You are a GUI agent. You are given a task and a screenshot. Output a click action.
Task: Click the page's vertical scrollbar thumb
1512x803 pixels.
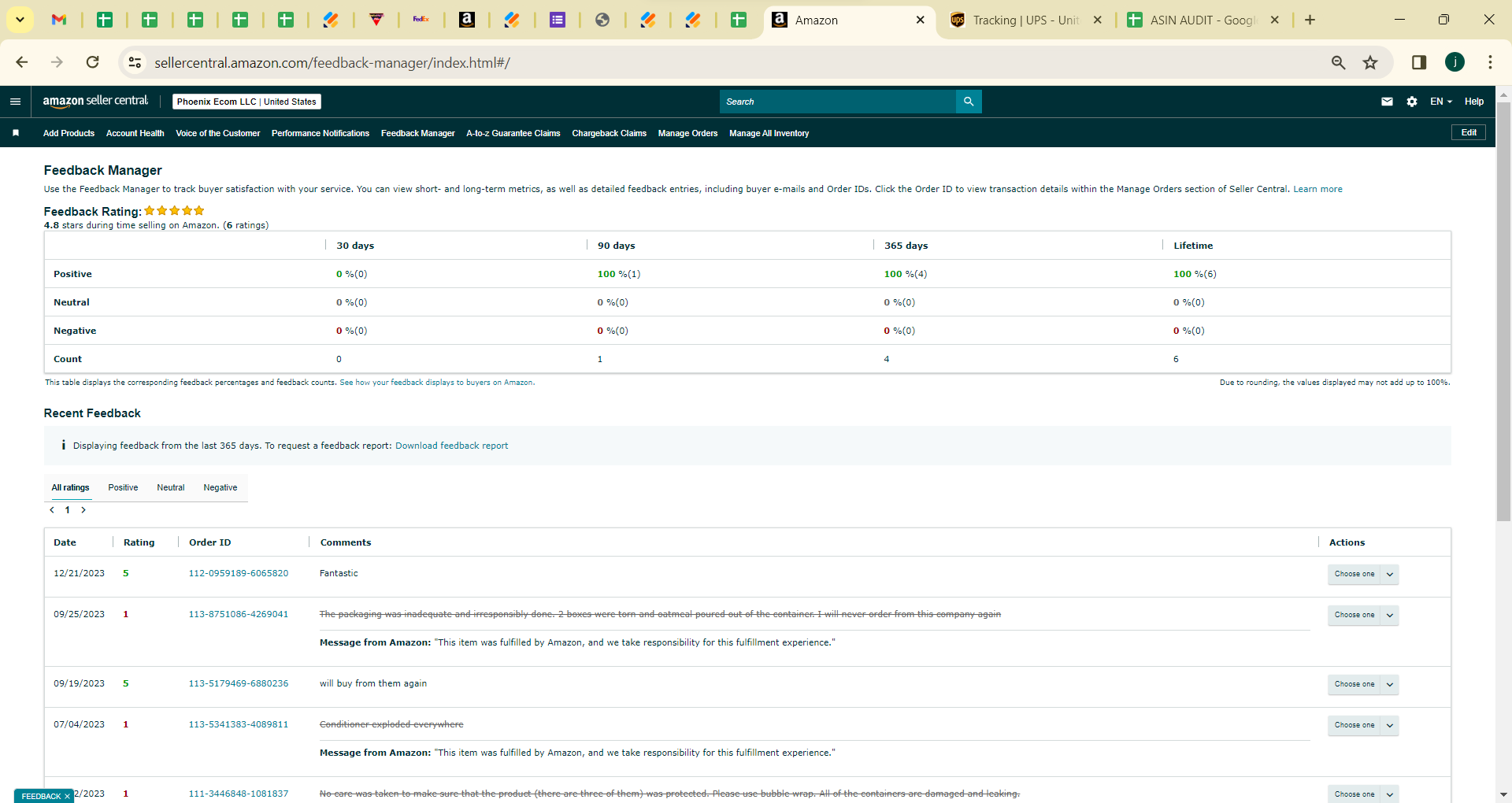(x=1503, y=311)
